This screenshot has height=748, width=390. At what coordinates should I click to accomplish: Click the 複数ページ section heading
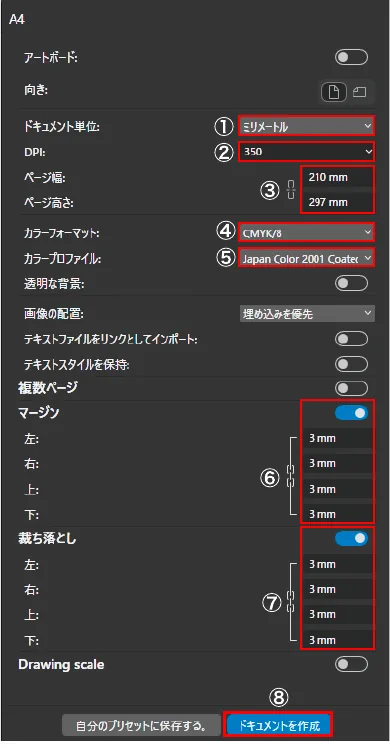[47, 387]
